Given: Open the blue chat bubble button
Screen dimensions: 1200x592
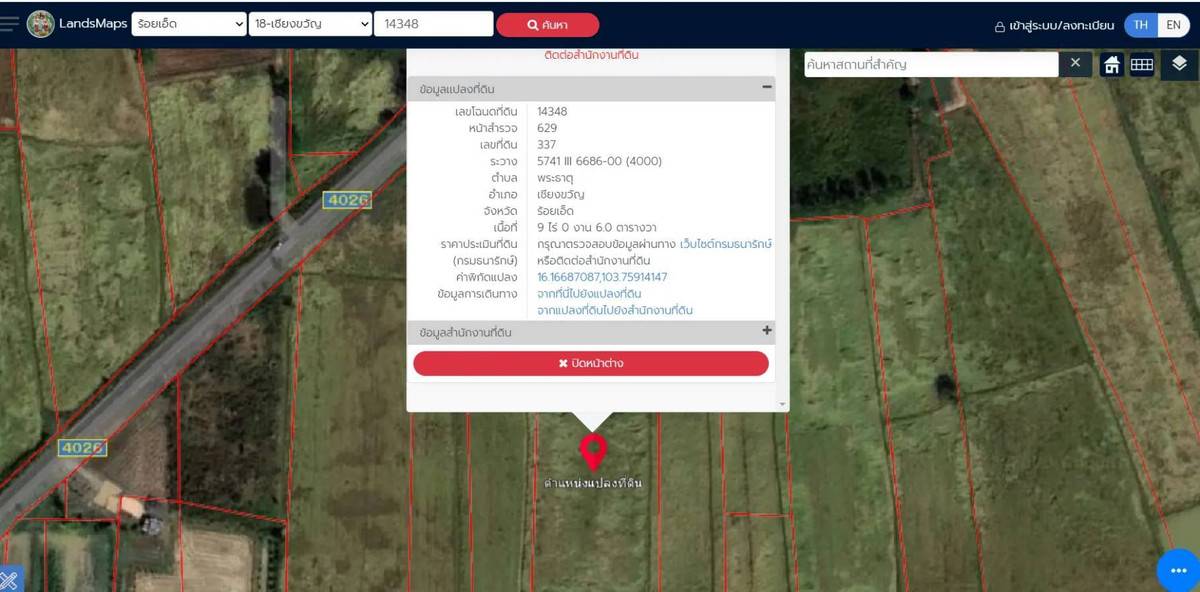Looking at the screenshot, I should pos(1177,570).
